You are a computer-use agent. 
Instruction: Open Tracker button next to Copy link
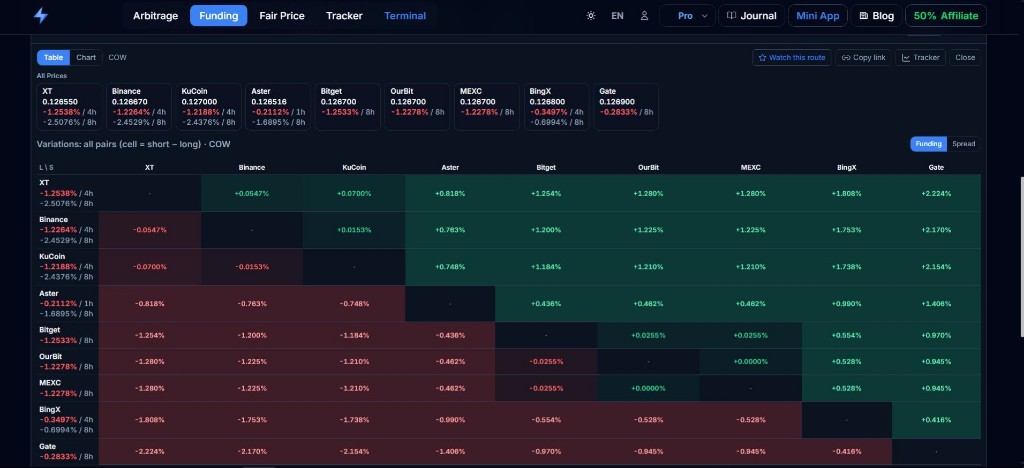click(920, 57)
